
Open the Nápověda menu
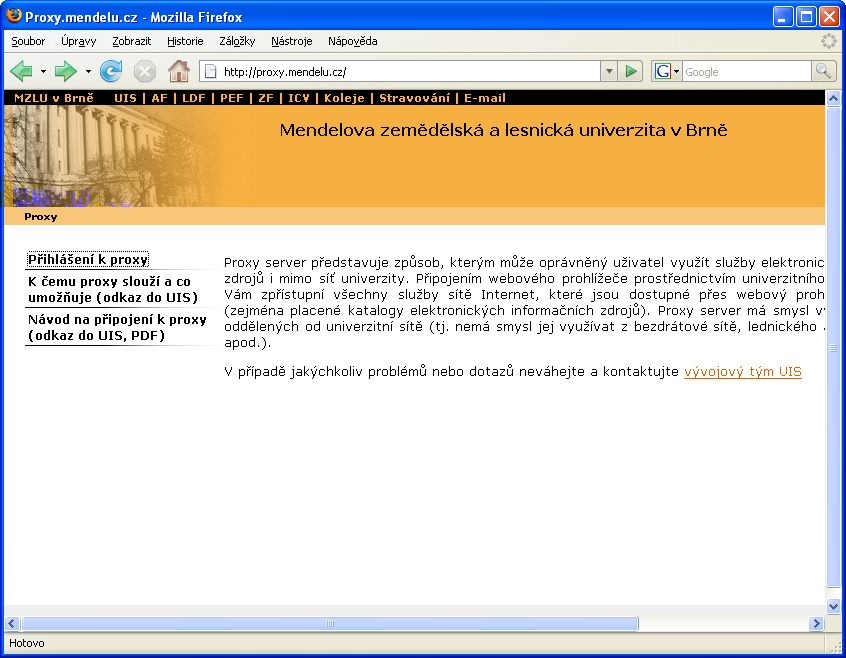tap(353, 41)
